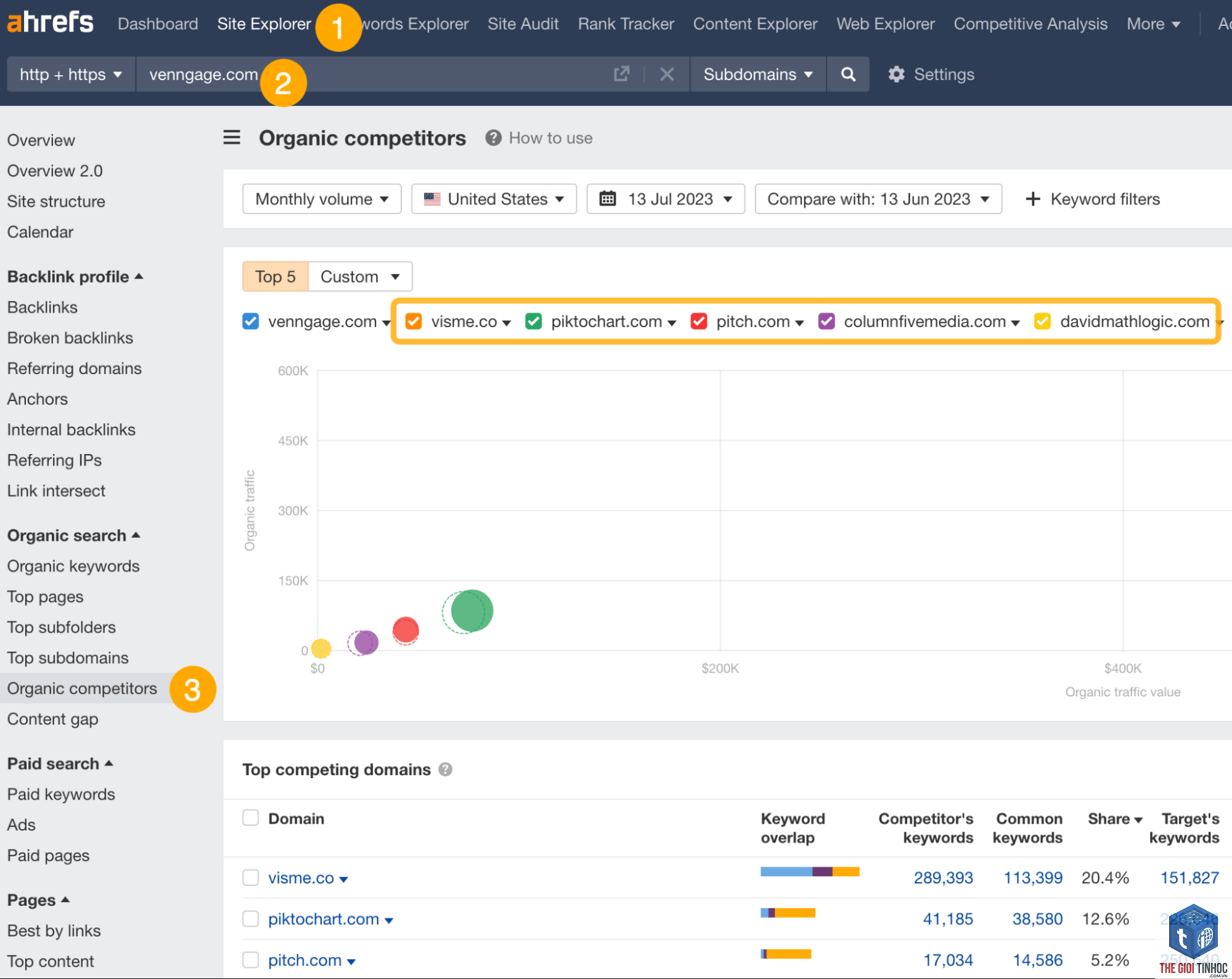The height and width of the screenshot is (979, 1232).
Task: Click pitch.com keyword overlap bar
Action: tap(786, 954)
